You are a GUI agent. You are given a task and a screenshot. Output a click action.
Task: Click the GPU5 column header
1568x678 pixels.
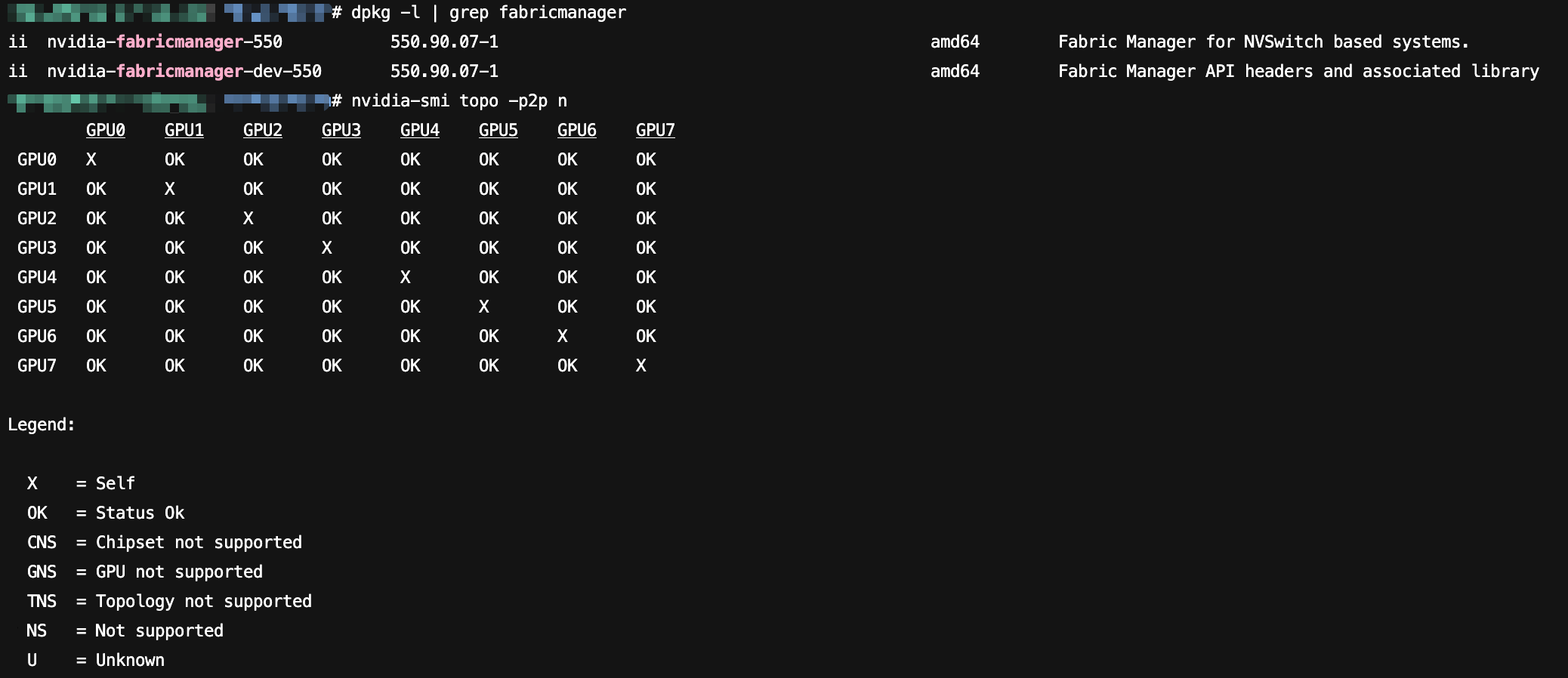pos(498,131)
